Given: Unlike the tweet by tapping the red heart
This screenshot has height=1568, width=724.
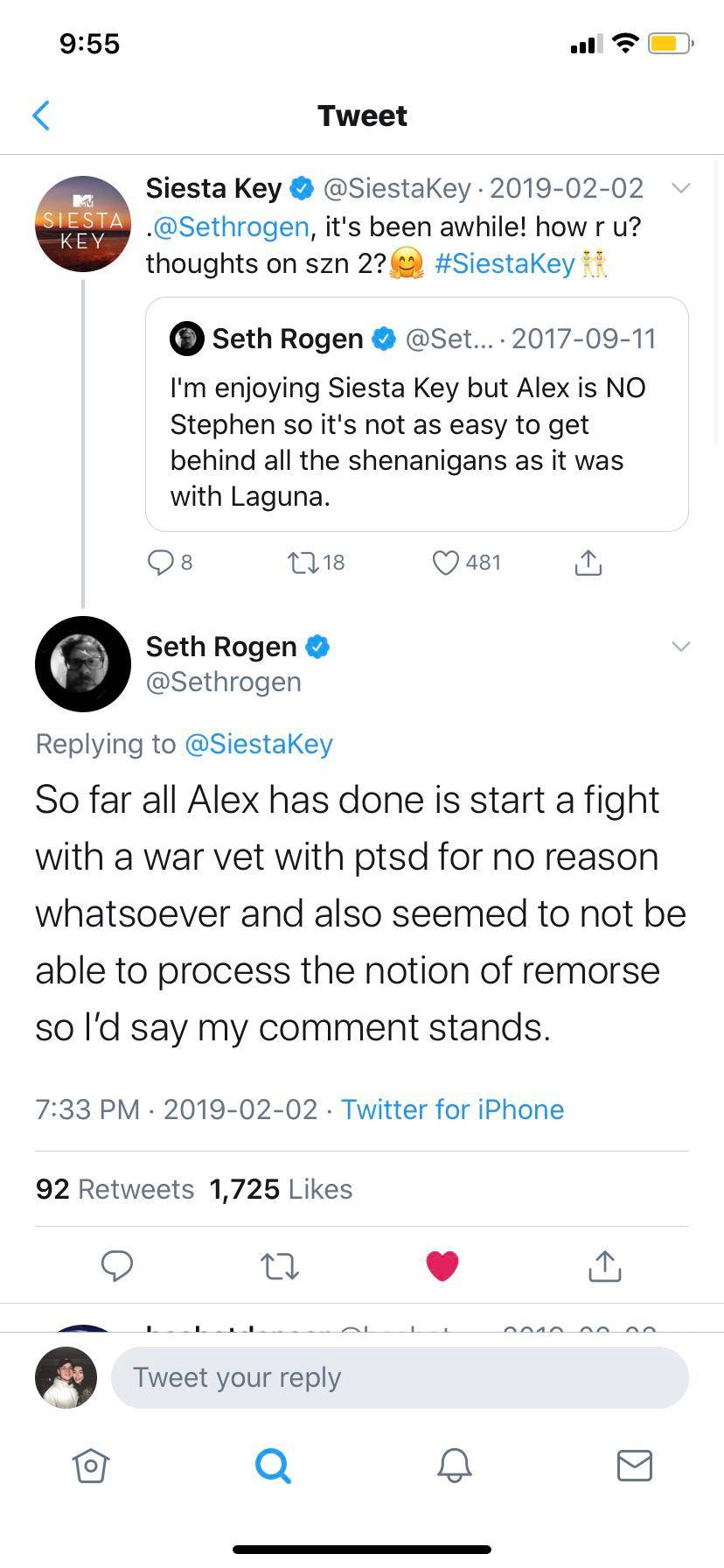Looking at the screenshot, I should pos(442,1265).
